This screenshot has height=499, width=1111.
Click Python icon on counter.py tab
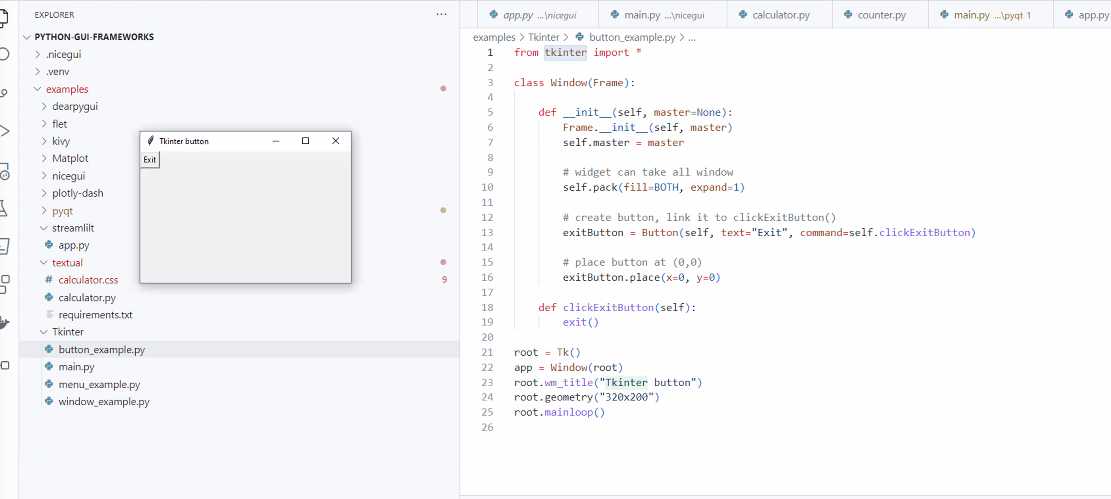[x=848, y=14]
